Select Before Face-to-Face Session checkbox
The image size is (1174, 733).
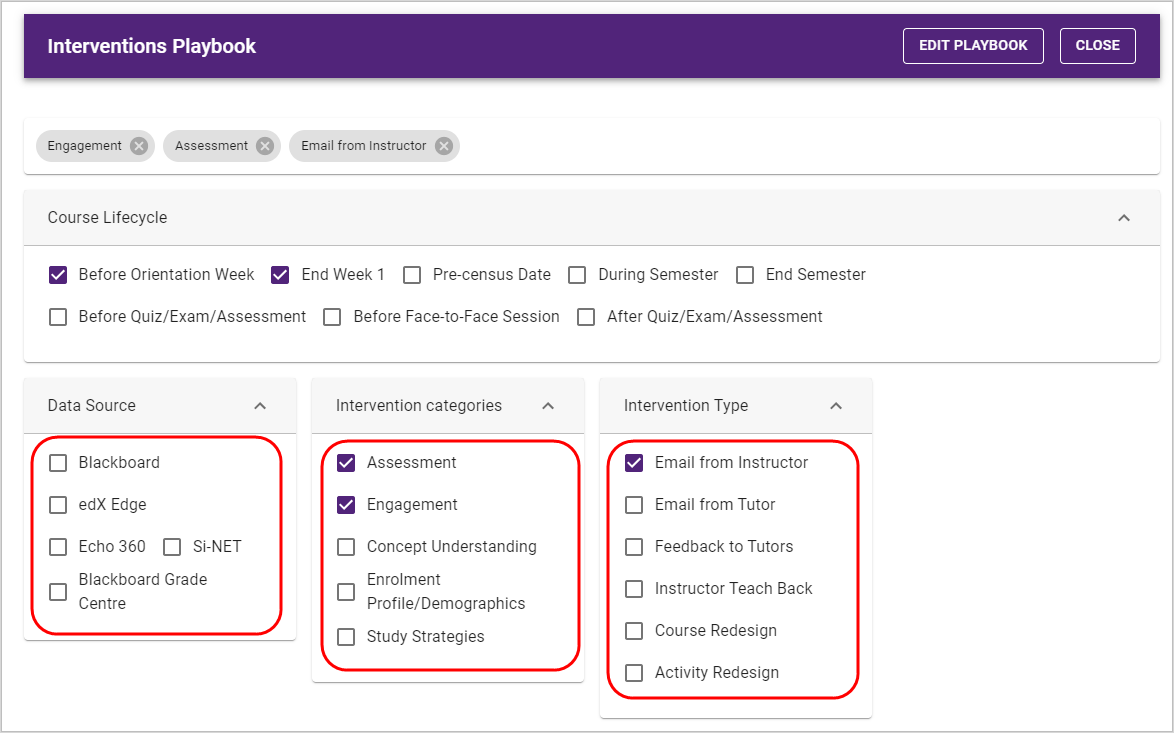[x=332, y=317]
